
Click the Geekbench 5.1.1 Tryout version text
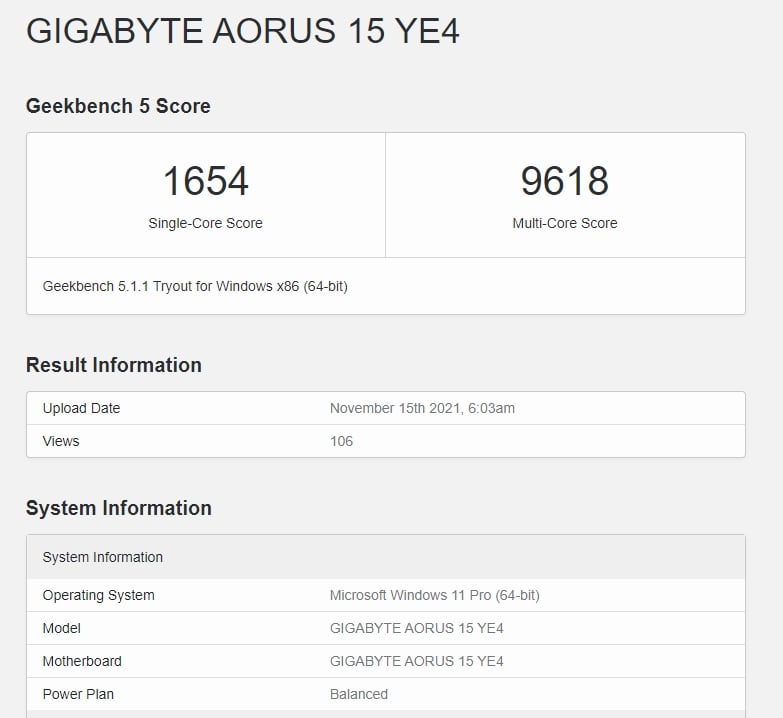coord(195,286)
